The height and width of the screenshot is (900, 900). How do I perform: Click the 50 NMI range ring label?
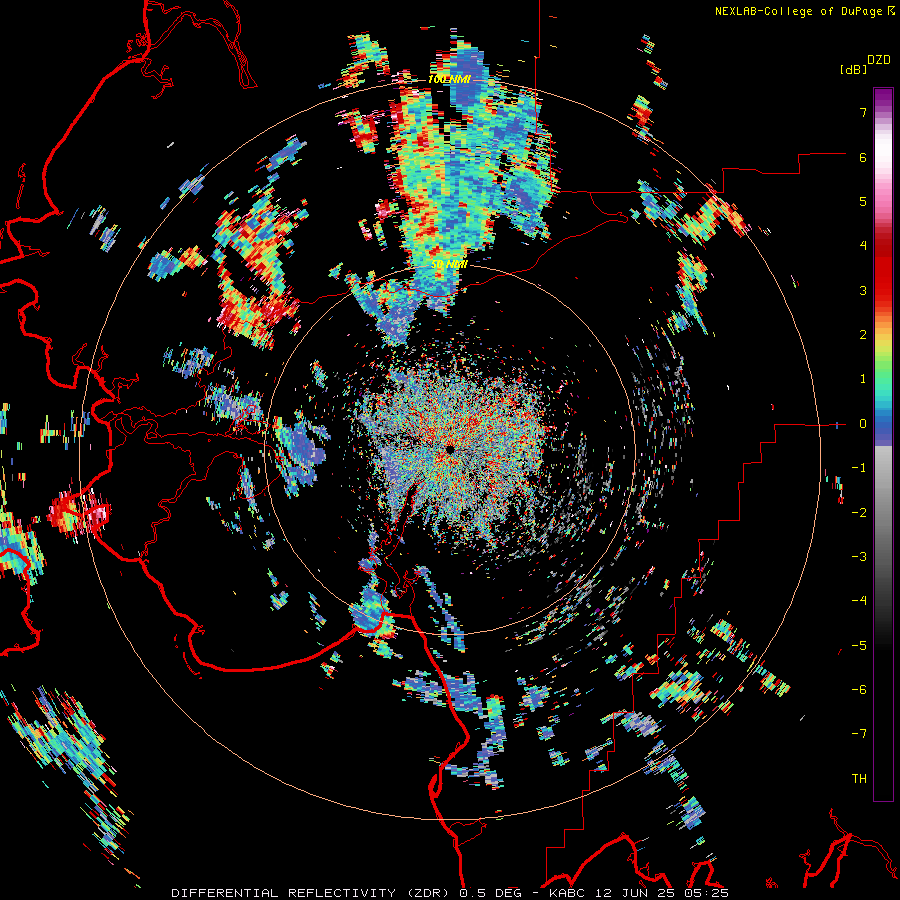point(449,265)
